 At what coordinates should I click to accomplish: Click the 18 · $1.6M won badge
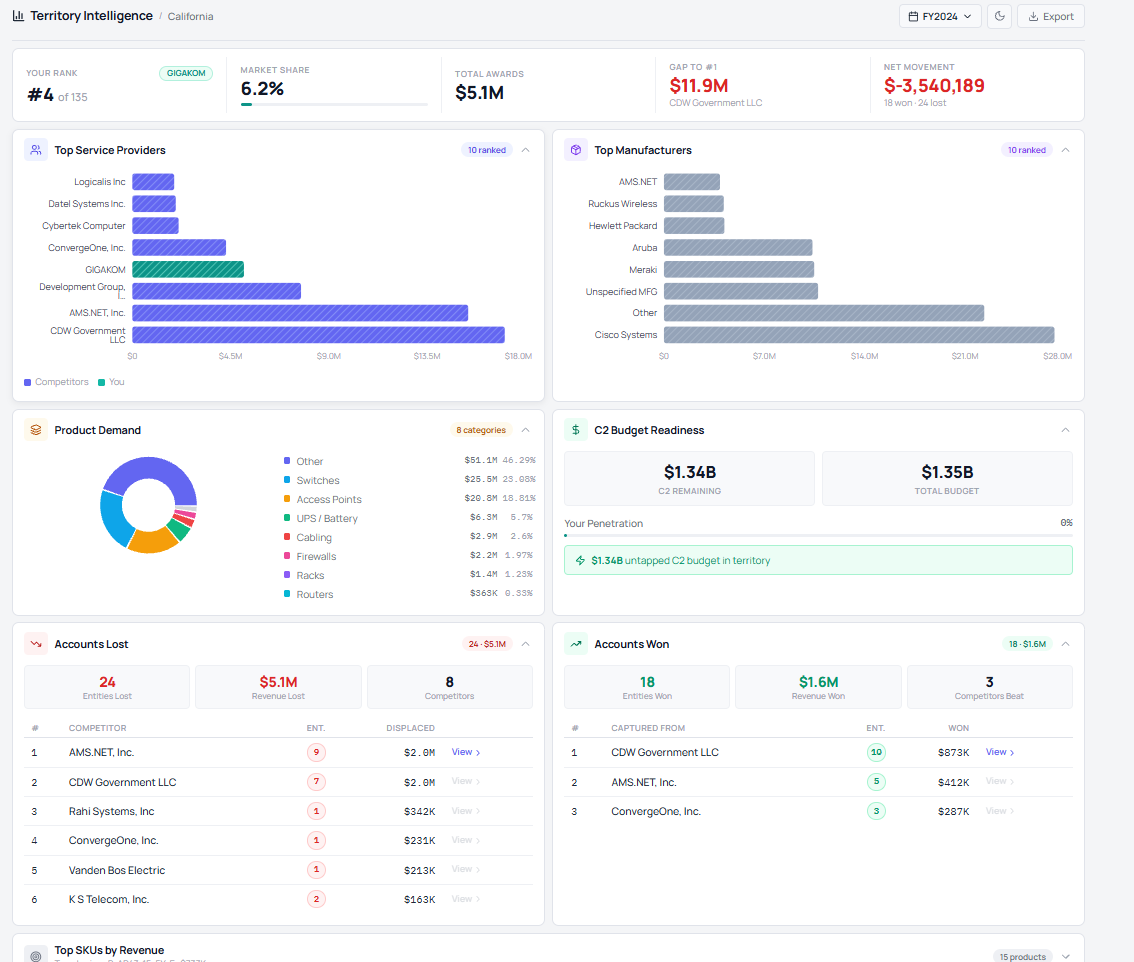coord(1027,644)
